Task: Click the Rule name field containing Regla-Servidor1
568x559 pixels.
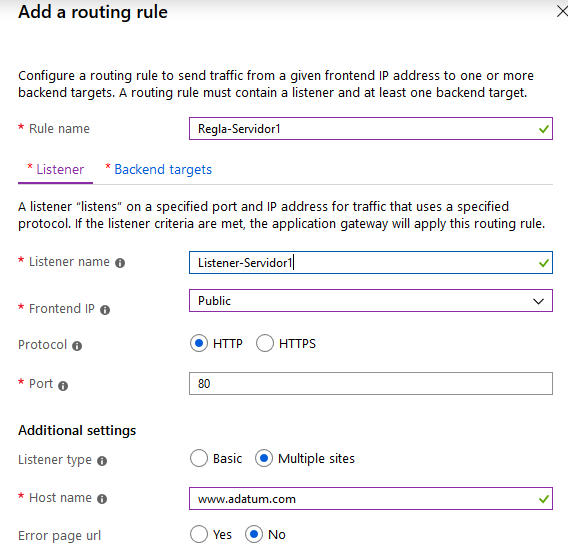Action: tap(371, 129)
